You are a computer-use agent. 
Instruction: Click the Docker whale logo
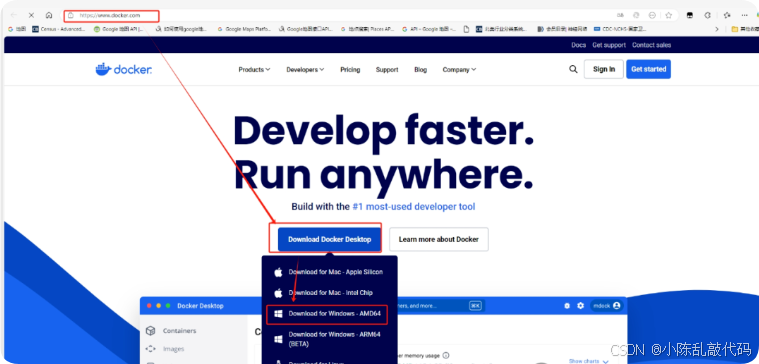pyautogui.click(x=124, y=70)
